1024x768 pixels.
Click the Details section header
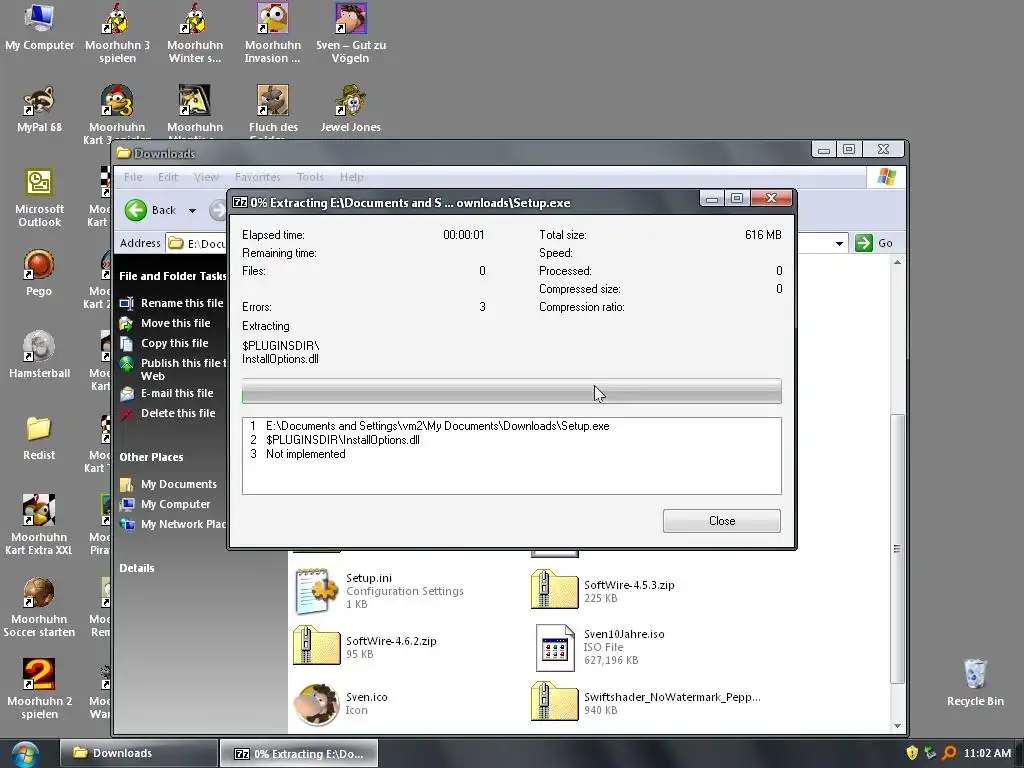coord(137,568)
